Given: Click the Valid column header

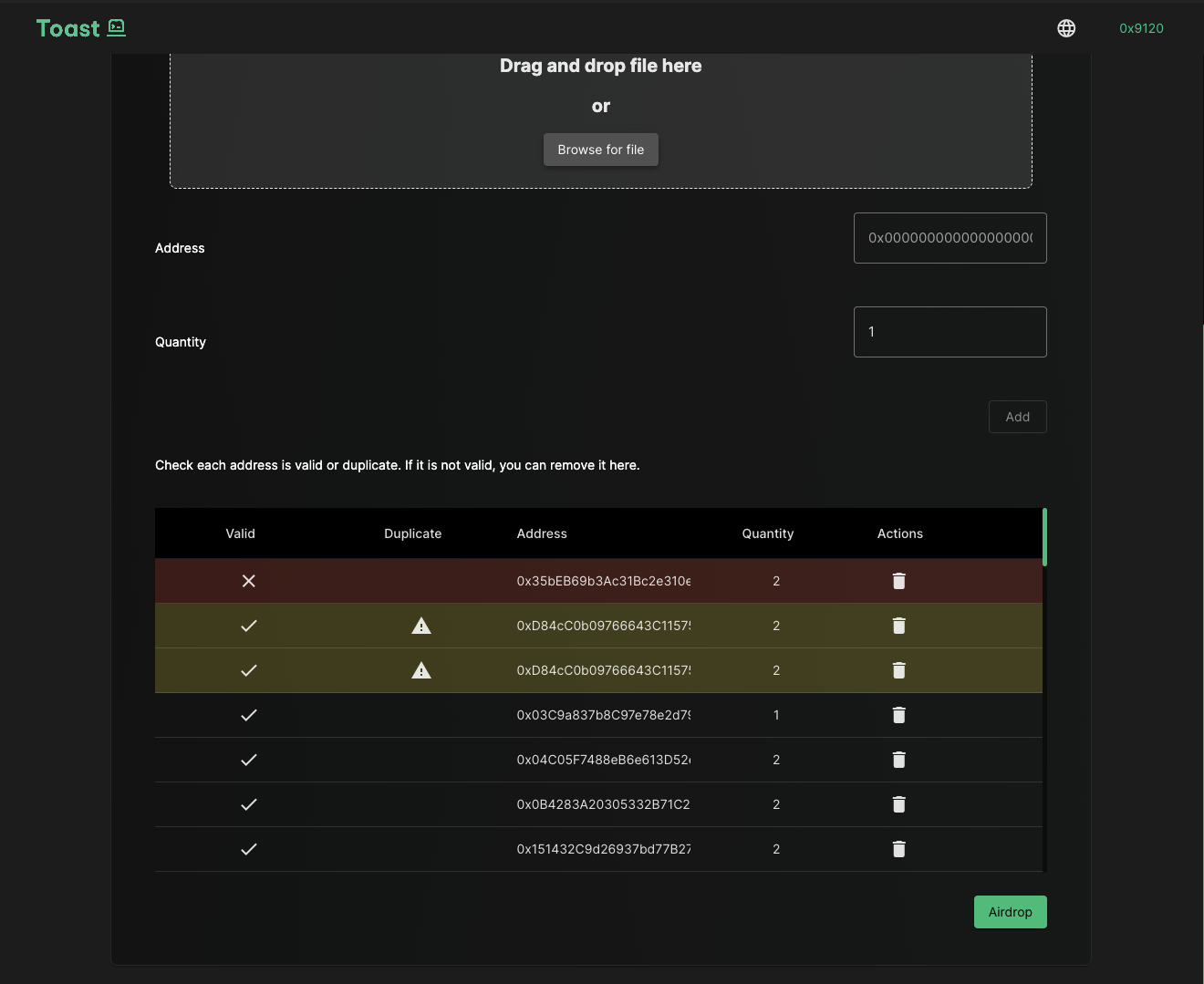Looking at the screenshot, I should 241,533.
